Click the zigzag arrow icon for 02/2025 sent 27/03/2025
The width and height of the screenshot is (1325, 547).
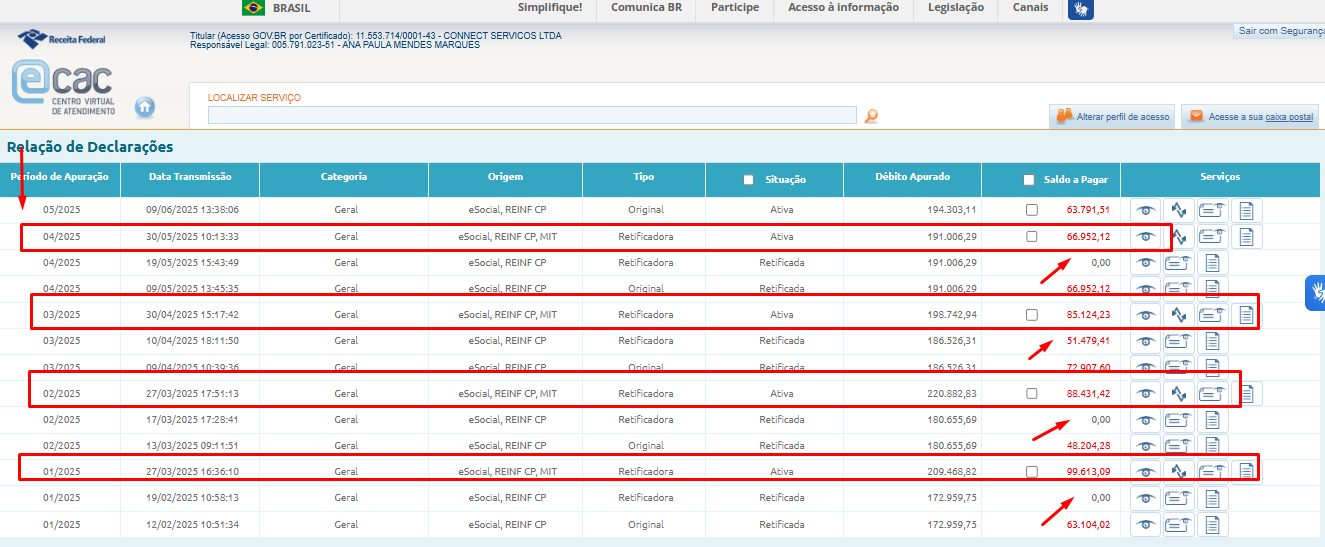pyautogui.click(x=1179, y=393)
